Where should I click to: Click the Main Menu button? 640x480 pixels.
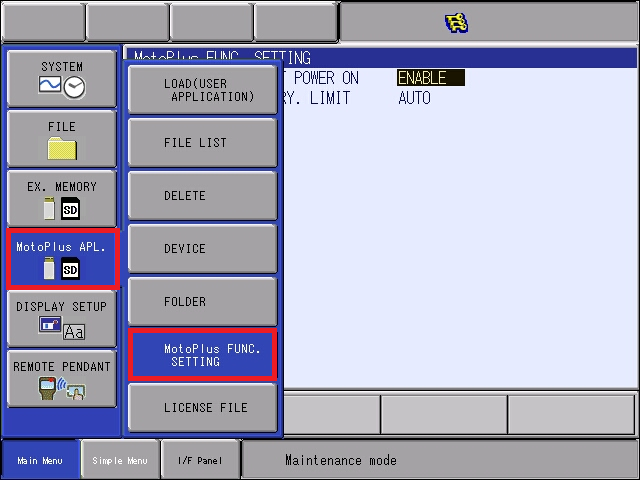(40, 460)
